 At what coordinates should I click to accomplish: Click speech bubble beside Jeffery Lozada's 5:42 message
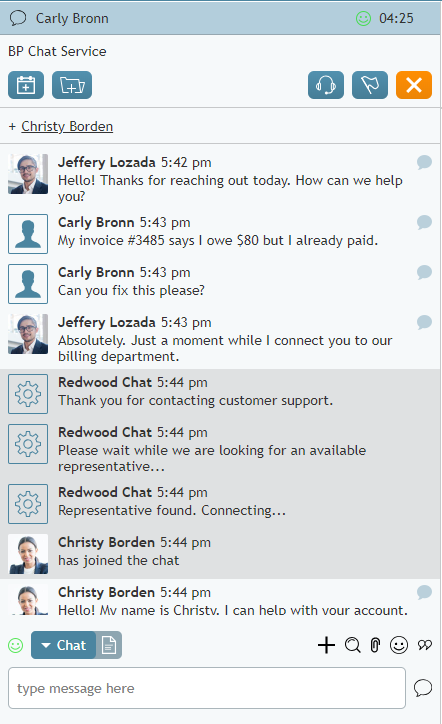pyautogui.click(x=424, y=162)
